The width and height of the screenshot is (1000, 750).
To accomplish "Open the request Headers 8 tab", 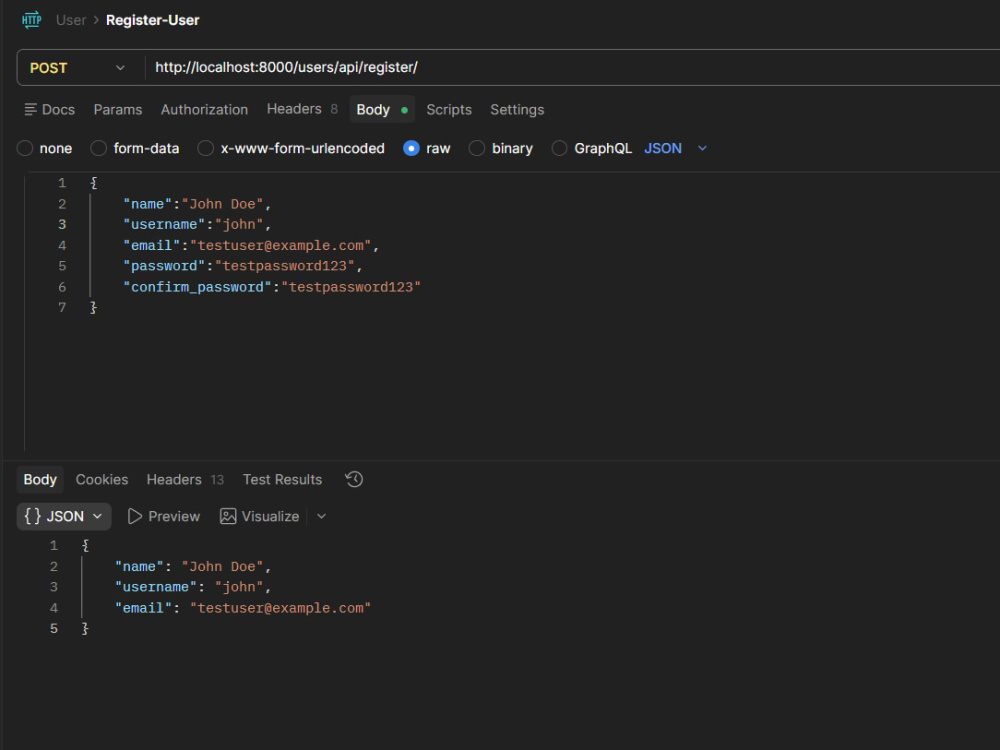I will click(302, 109).
